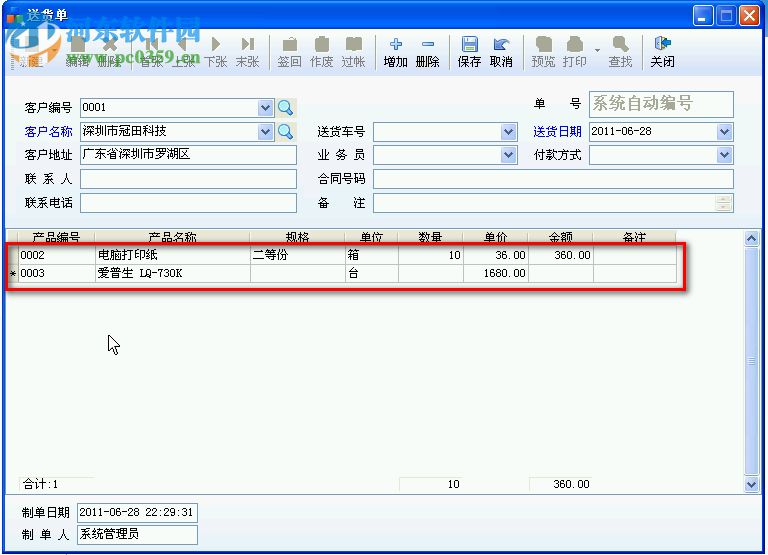Click the 产品编号 column header
The image size is (768, 555).
[56, 238]
